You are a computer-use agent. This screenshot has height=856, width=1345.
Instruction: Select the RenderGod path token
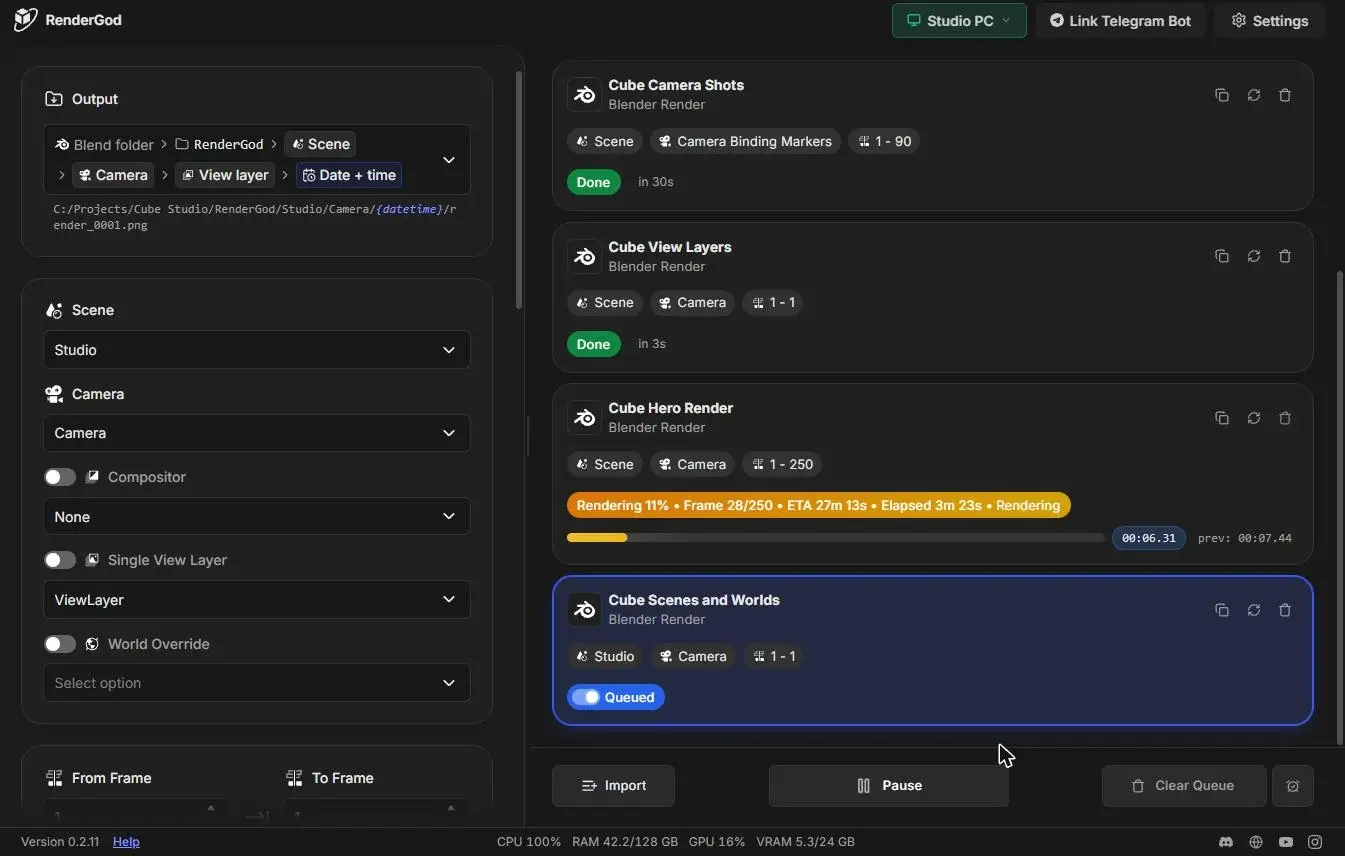click(x=219, y=144)
